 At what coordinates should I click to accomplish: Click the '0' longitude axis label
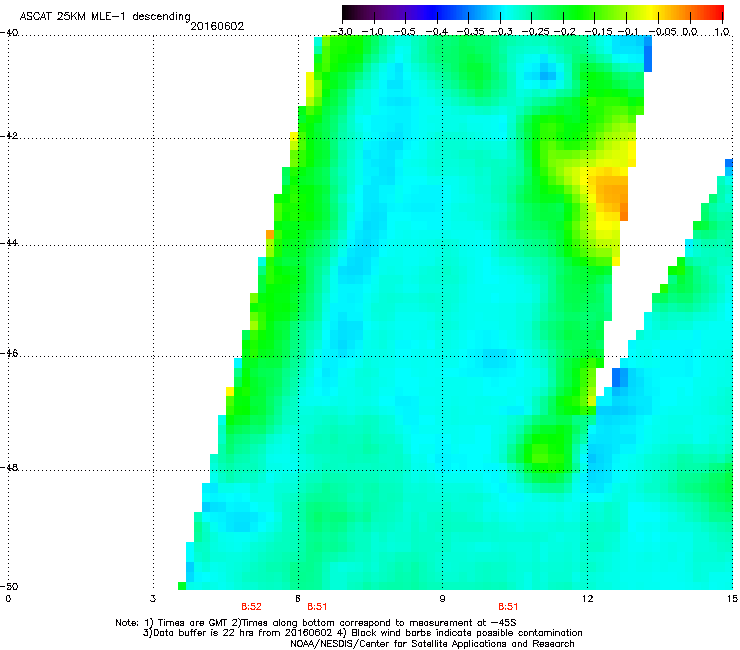[x=8, y=599]
